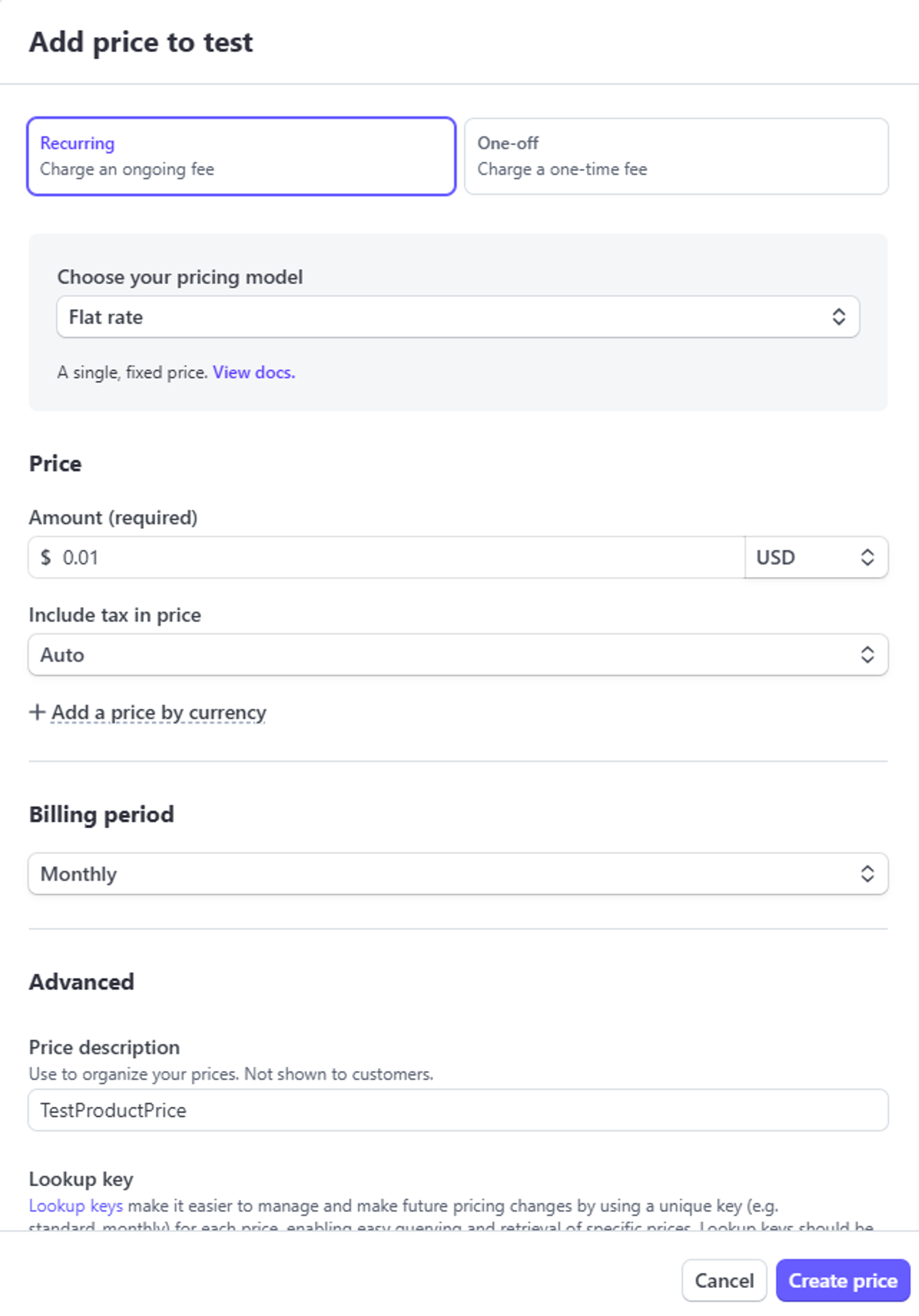Select the Recurring pricing option

pyautogui.click(x=241, y=156)
